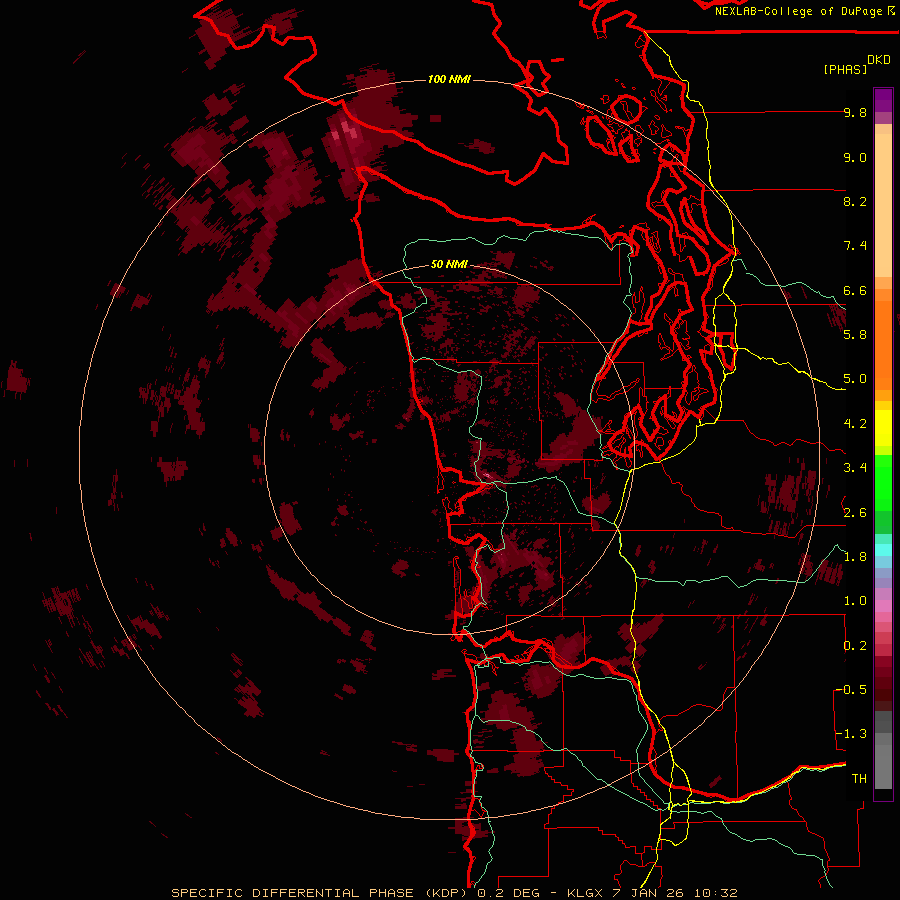Click the 8.2 value on the colorbar
900x900 pixels.
(855, 201)
